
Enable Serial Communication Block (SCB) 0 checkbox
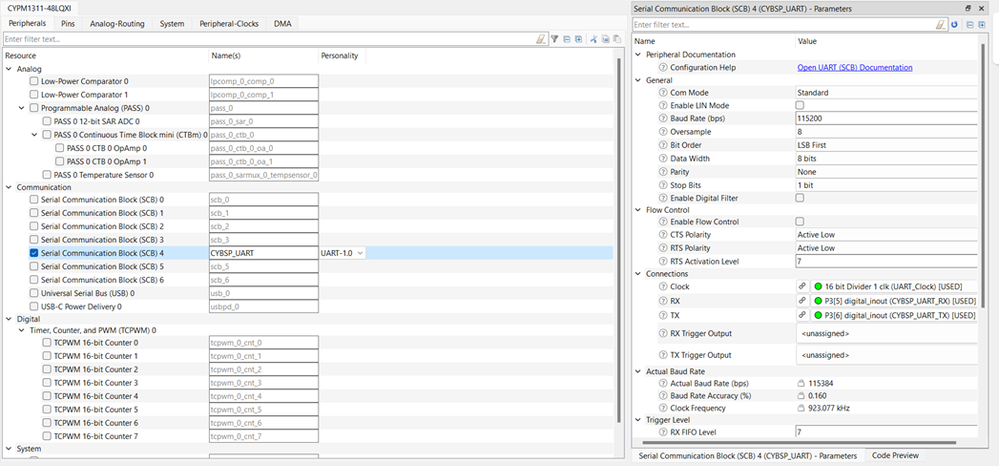[x=34, y=200]
